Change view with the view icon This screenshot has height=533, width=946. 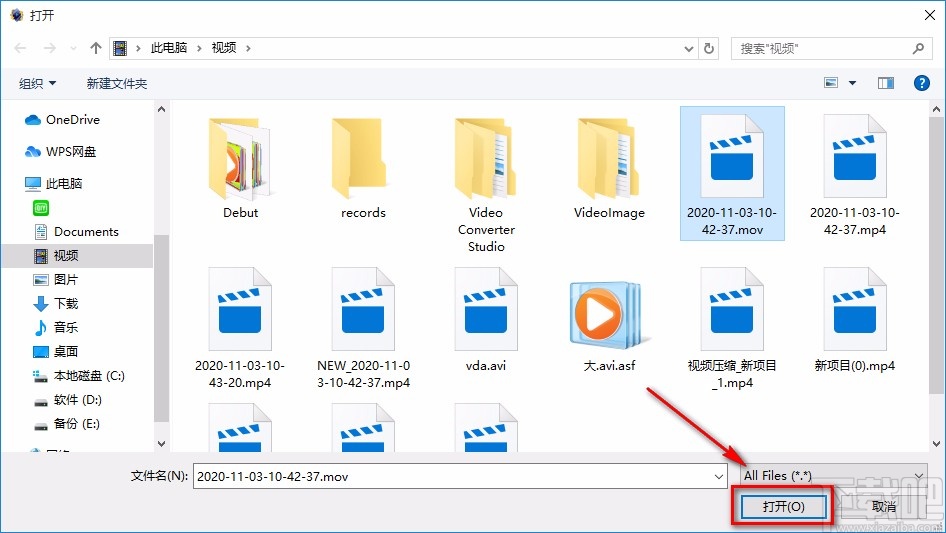point(831,83)
